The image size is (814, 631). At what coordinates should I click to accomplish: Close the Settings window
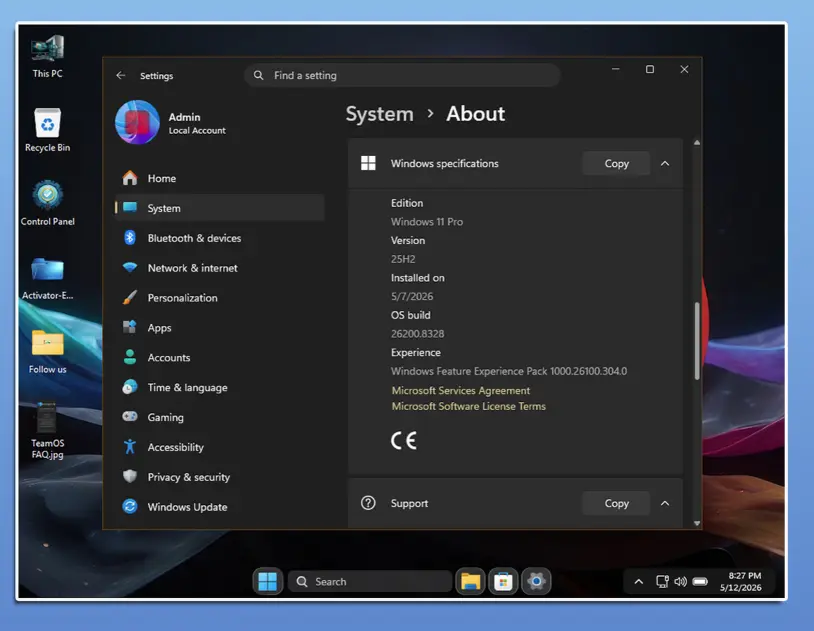click(x=684, y=69)
